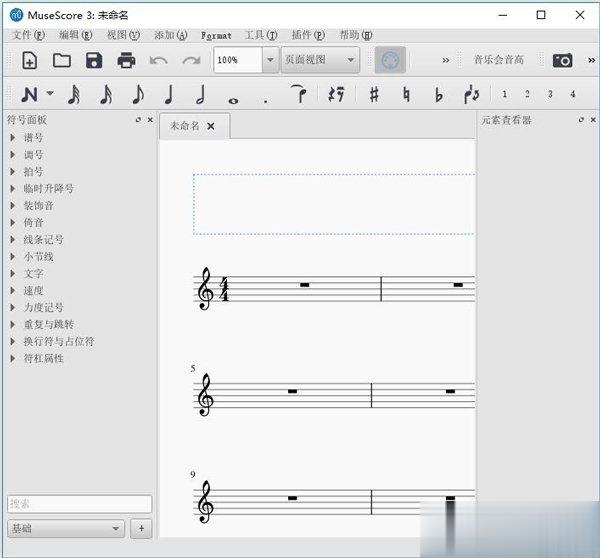Apply a sharp accidental

[x=375, y=94]
